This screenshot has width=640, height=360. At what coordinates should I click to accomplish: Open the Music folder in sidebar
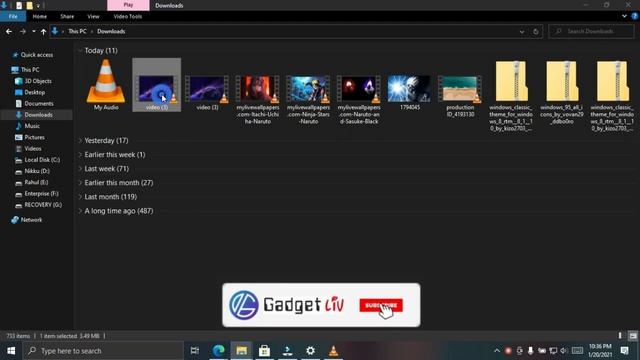tap(27, 126)
